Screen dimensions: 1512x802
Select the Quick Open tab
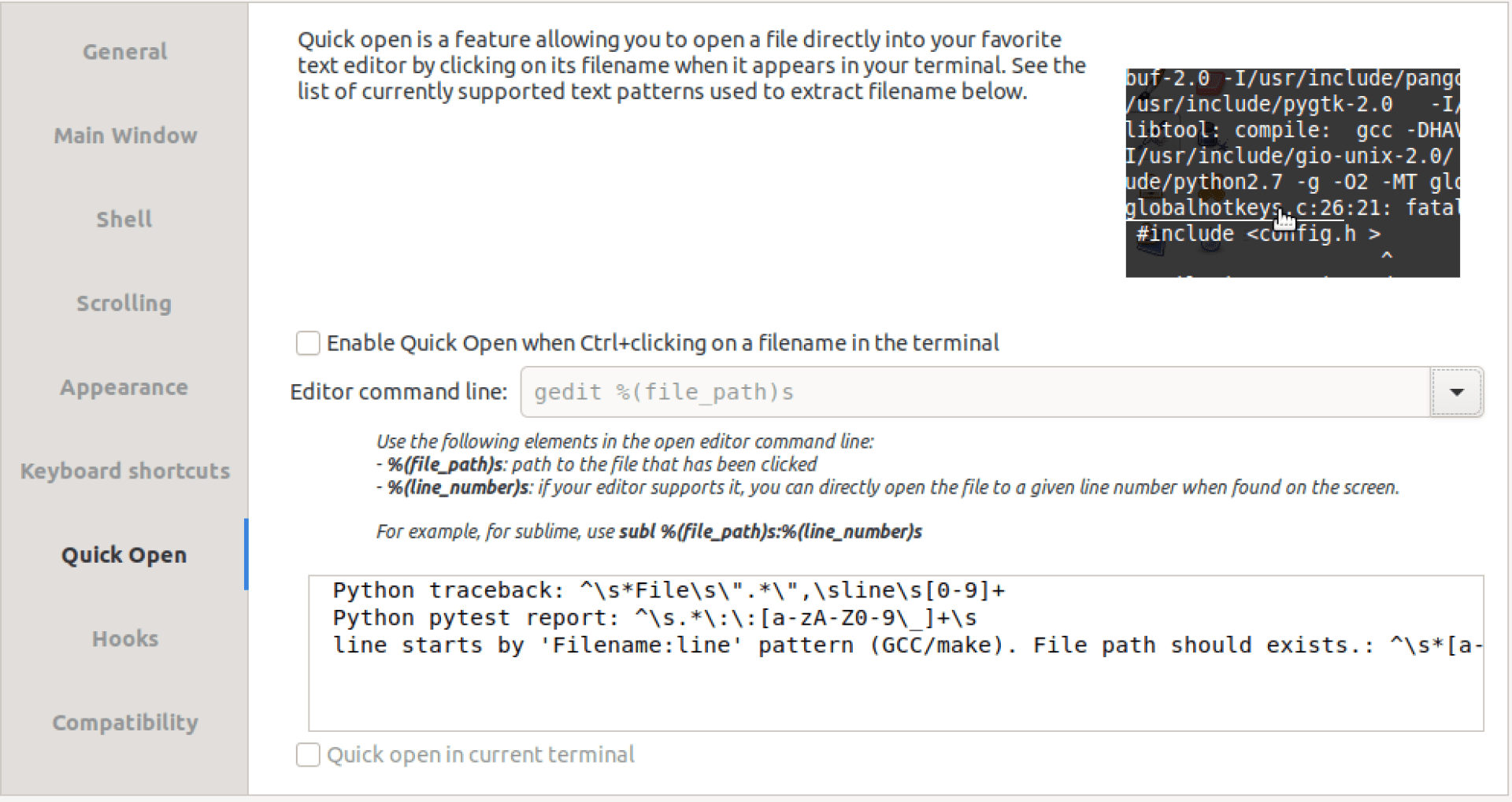(x=124, y=554)
